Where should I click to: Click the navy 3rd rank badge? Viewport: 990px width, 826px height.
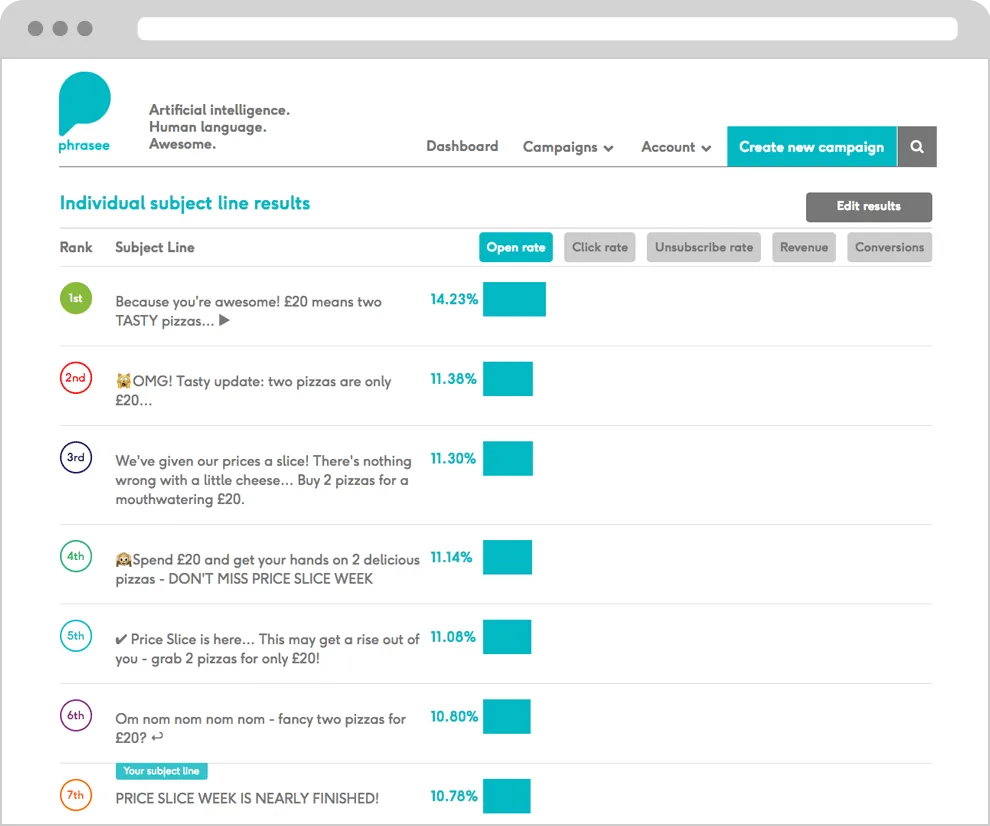pyautogui.click(x=76, y=457)
